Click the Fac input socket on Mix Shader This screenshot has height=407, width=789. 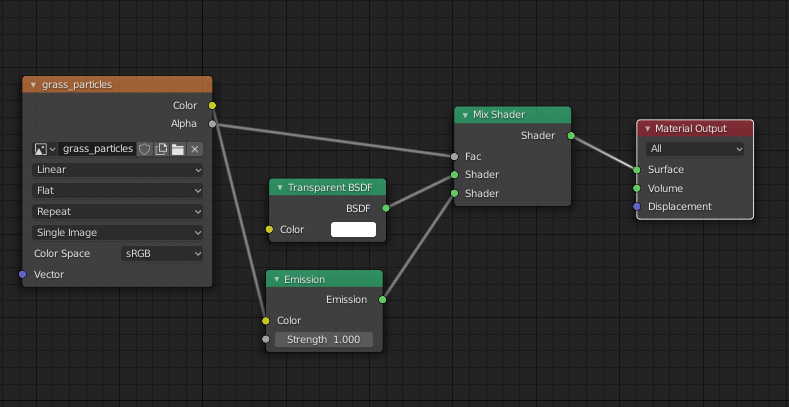[x=454, y=156]
